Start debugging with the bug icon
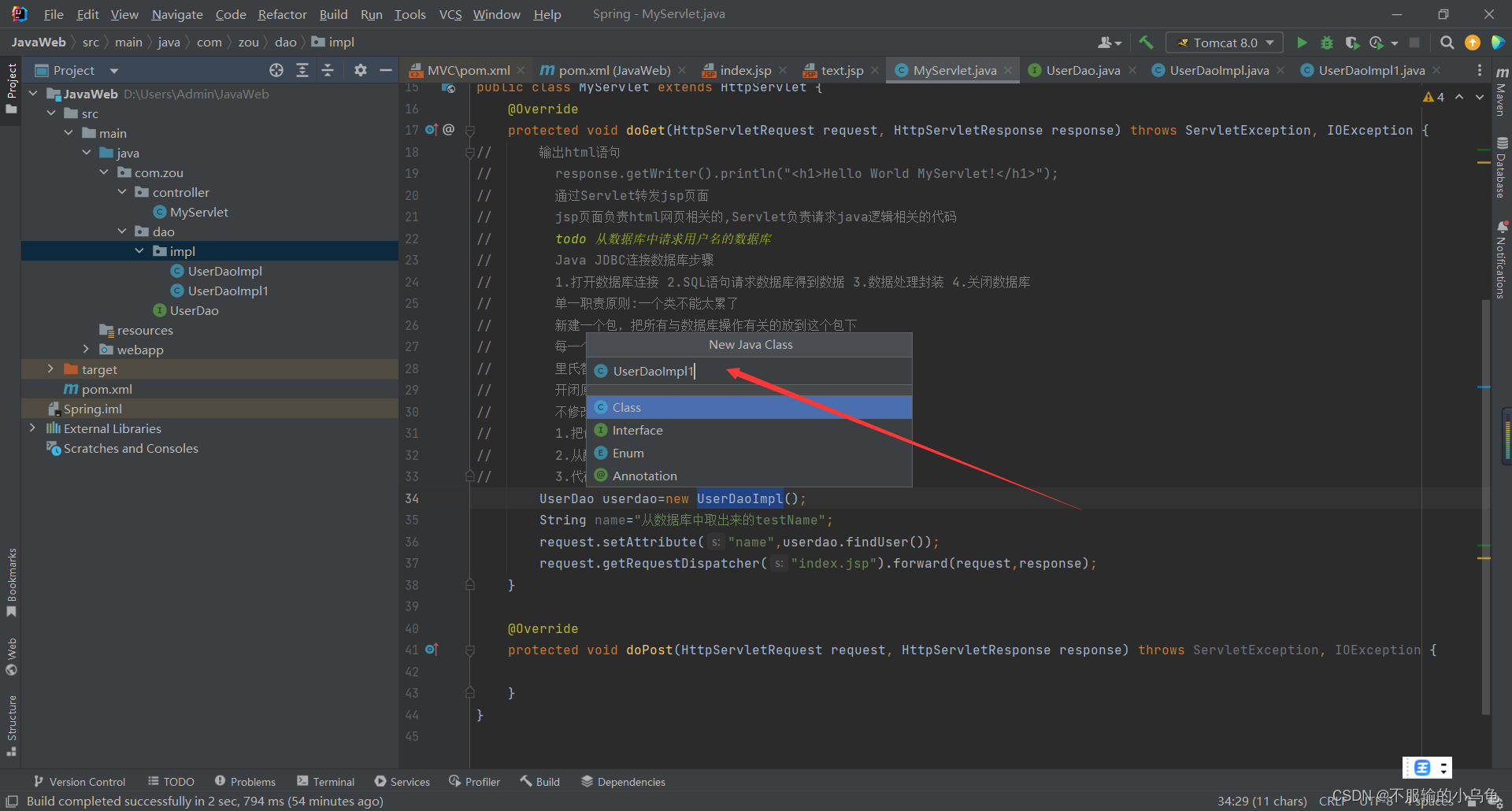Screen dimensions: 1512x811 click(x=1327, y=43)
